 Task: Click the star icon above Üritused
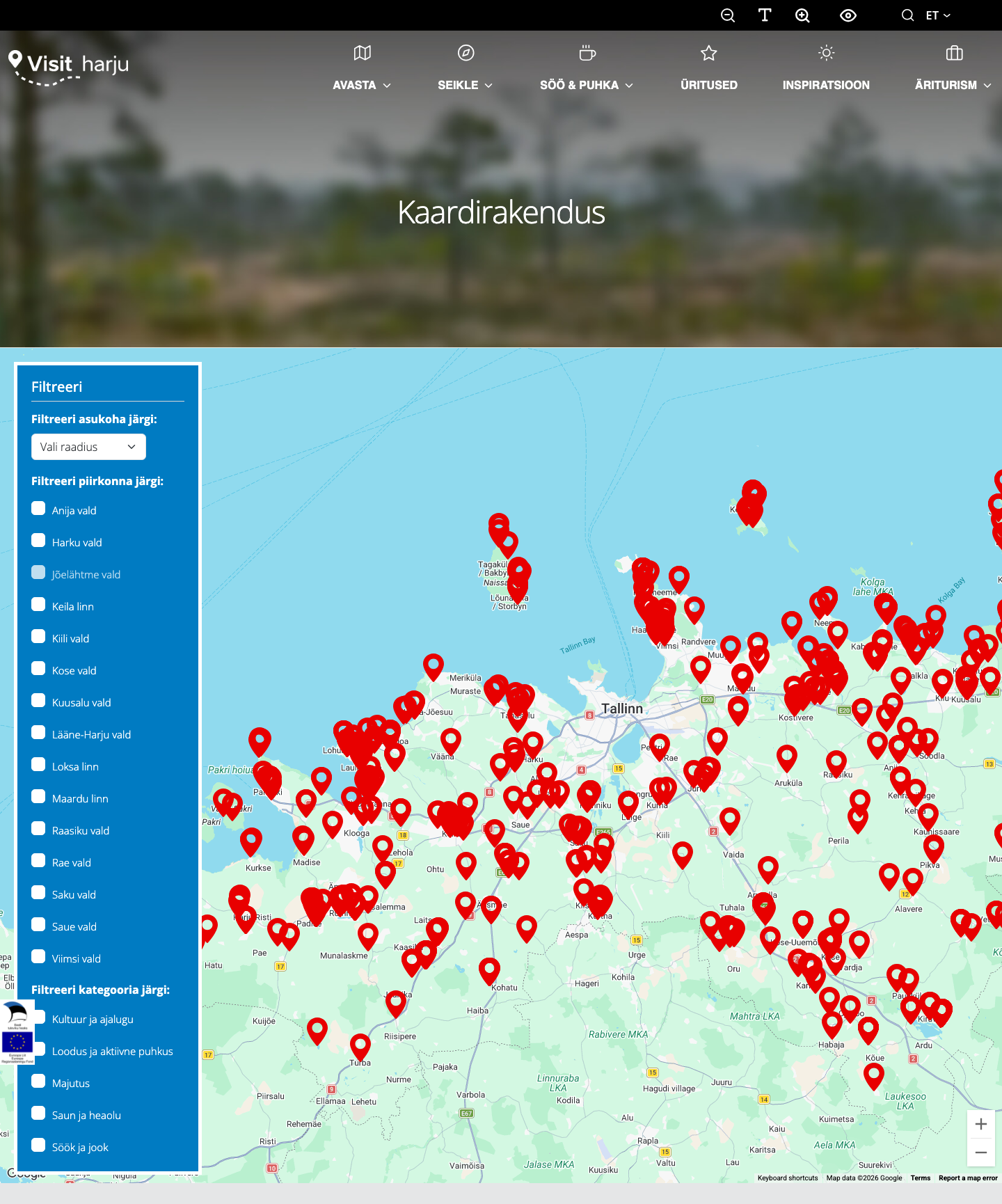click(709, 53)
